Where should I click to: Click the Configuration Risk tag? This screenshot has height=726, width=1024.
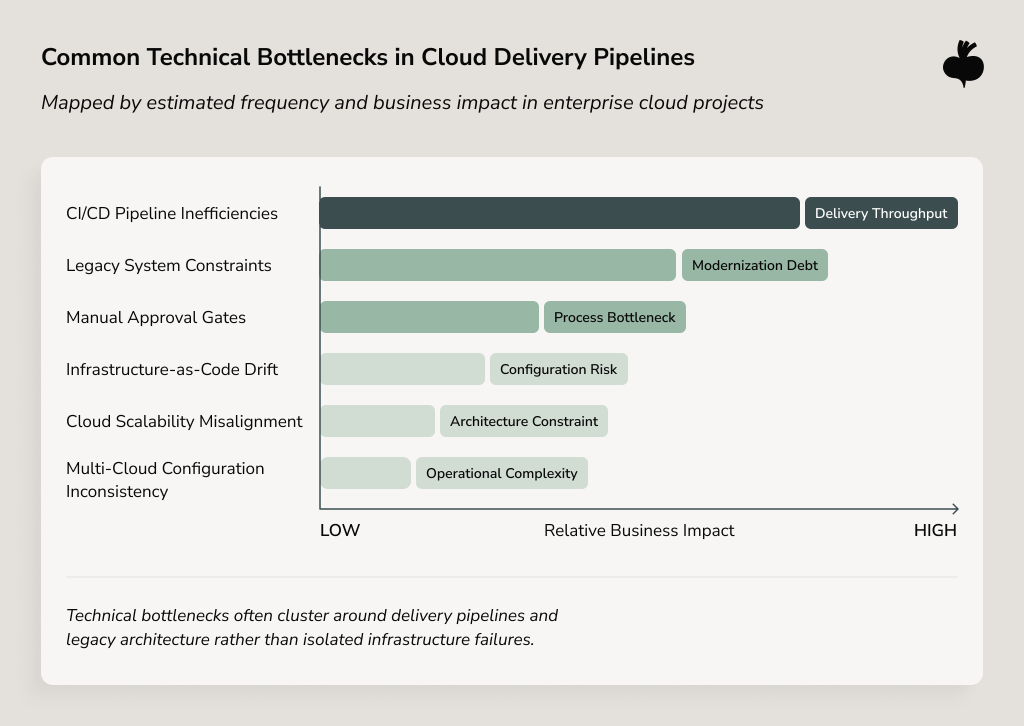(558, 369)
